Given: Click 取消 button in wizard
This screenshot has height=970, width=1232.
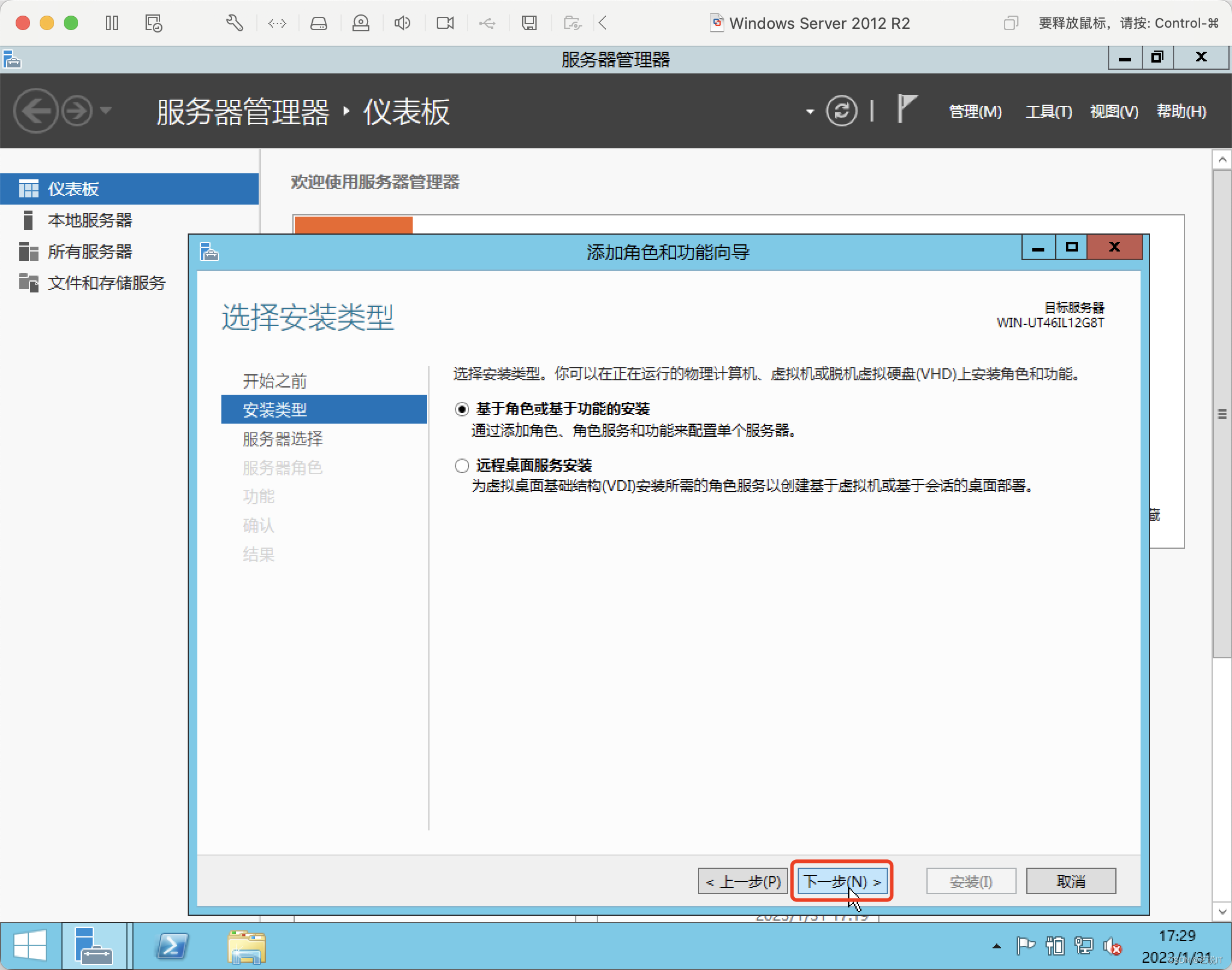Looking at the screenshot, I should point(1071,882).
